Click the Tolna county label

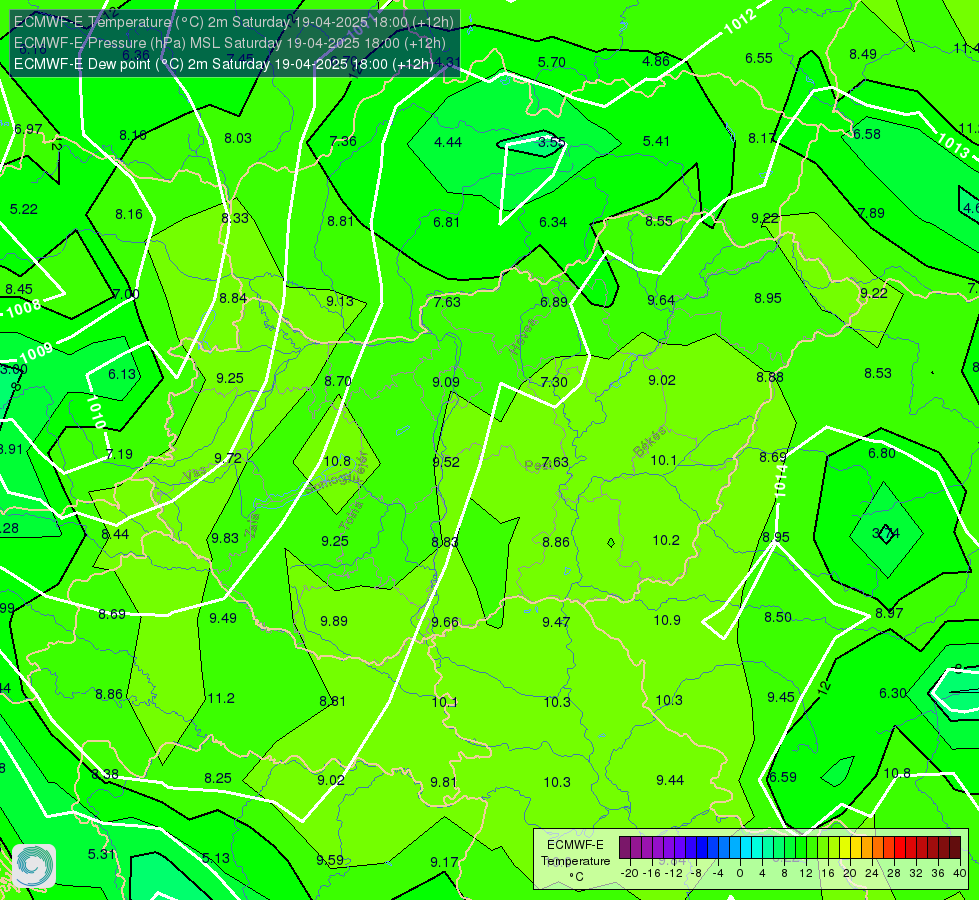(x=351, y=516)
